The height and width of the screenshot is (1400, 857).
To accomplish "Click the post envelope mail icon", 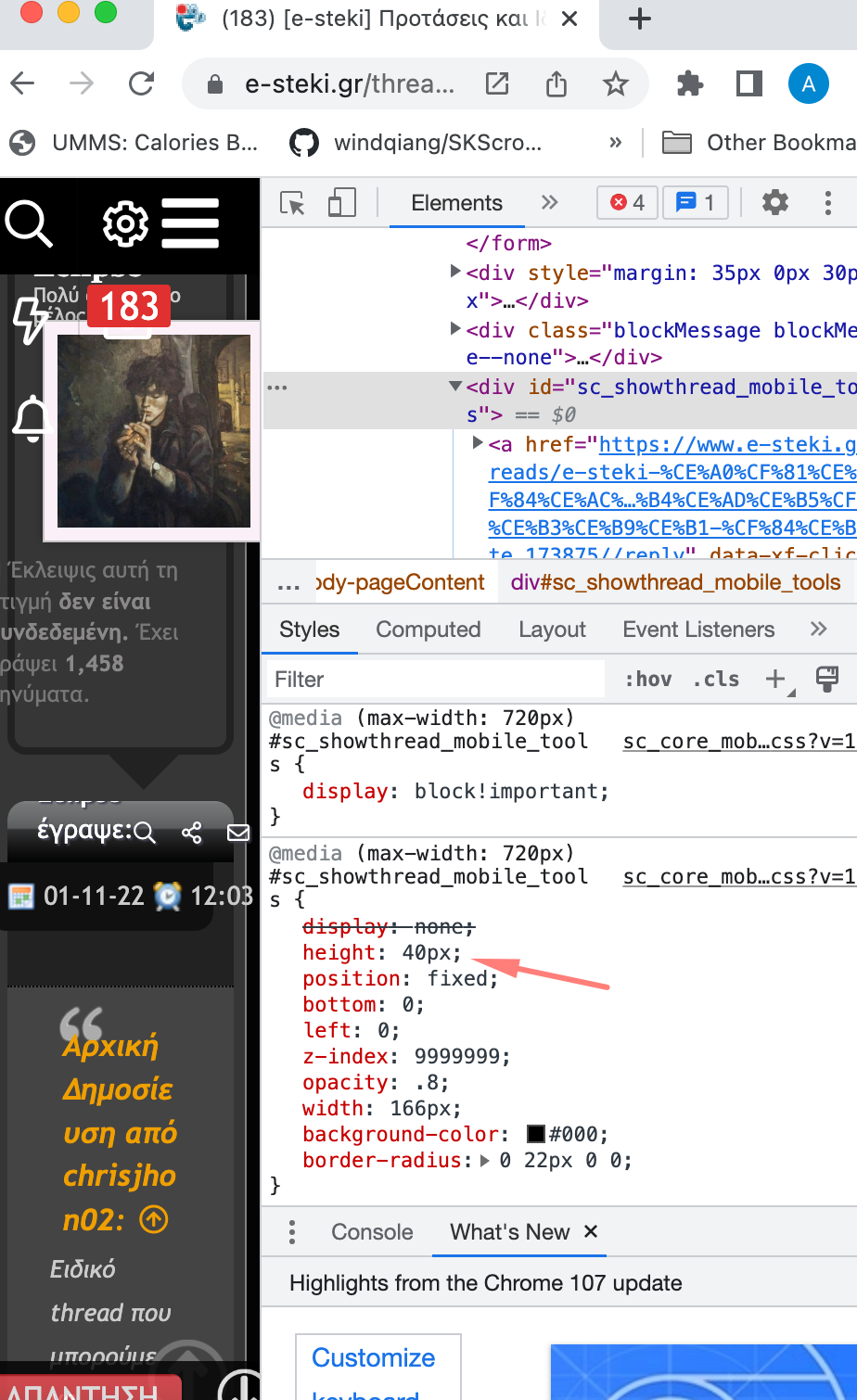I will [238, 833].
